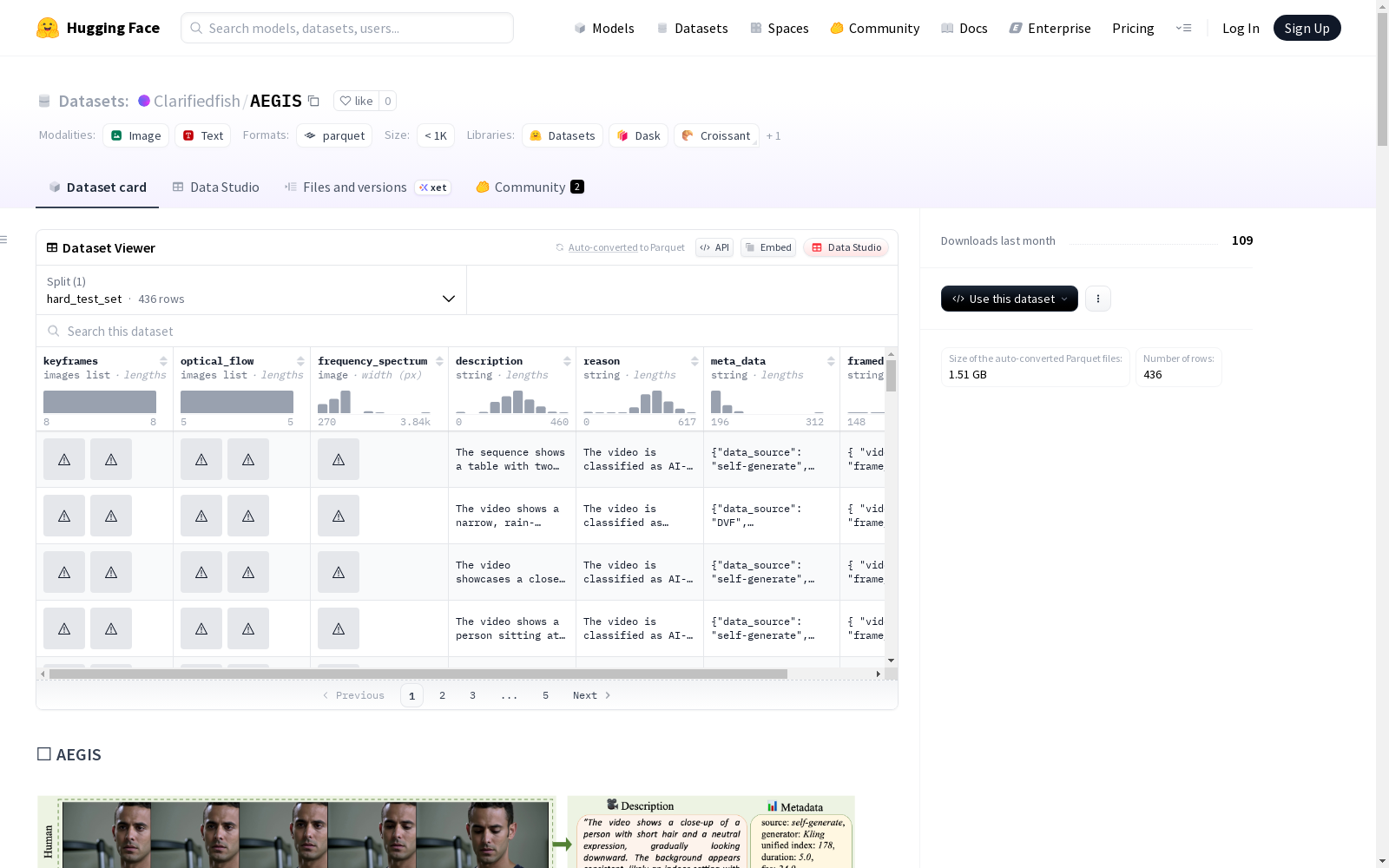
Task: Click the frequency_spectrum width histogram
Action: tap(374, 402)
